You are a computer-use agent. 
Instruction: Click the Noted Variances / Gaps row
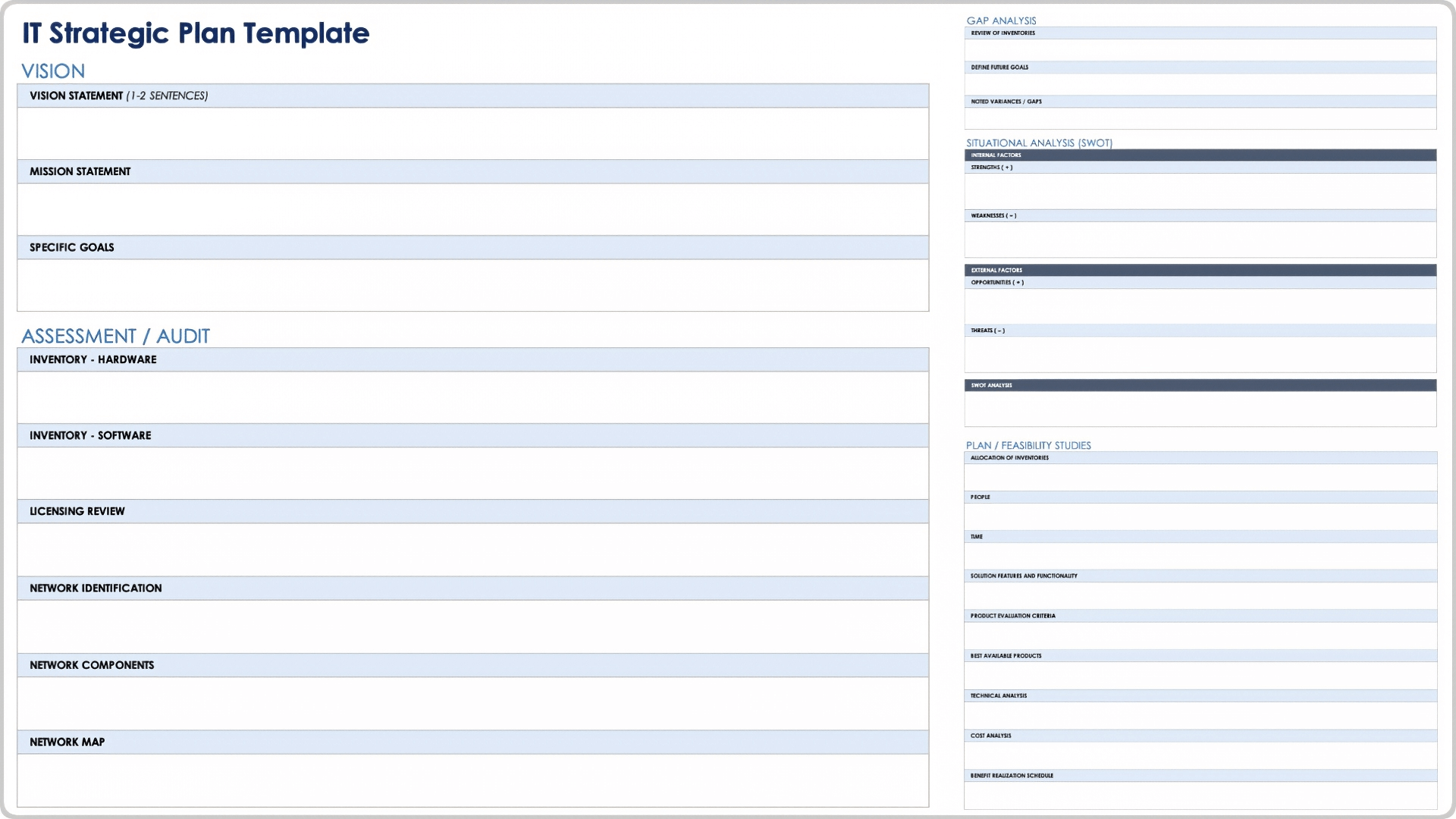pos(1200,102)
